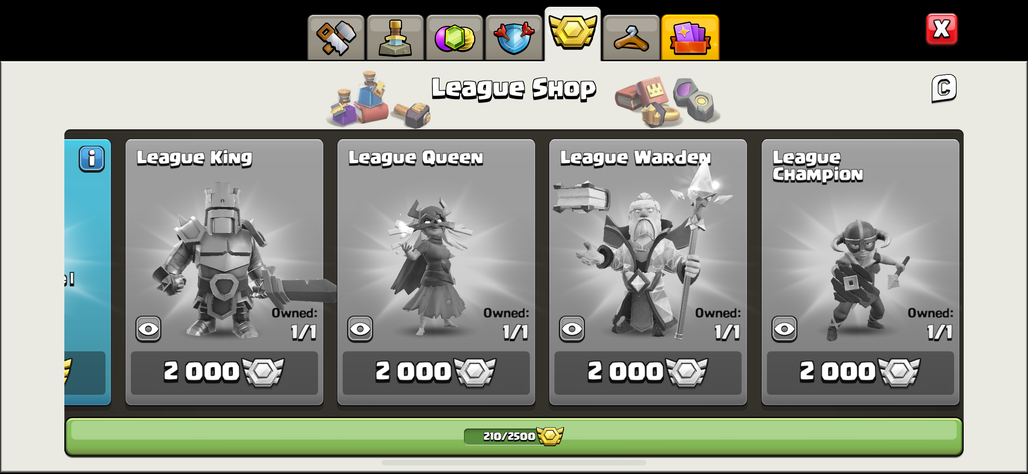Open the clothes hanger skins tab
The image size is (1028, 474).
(x=631, y=37)
